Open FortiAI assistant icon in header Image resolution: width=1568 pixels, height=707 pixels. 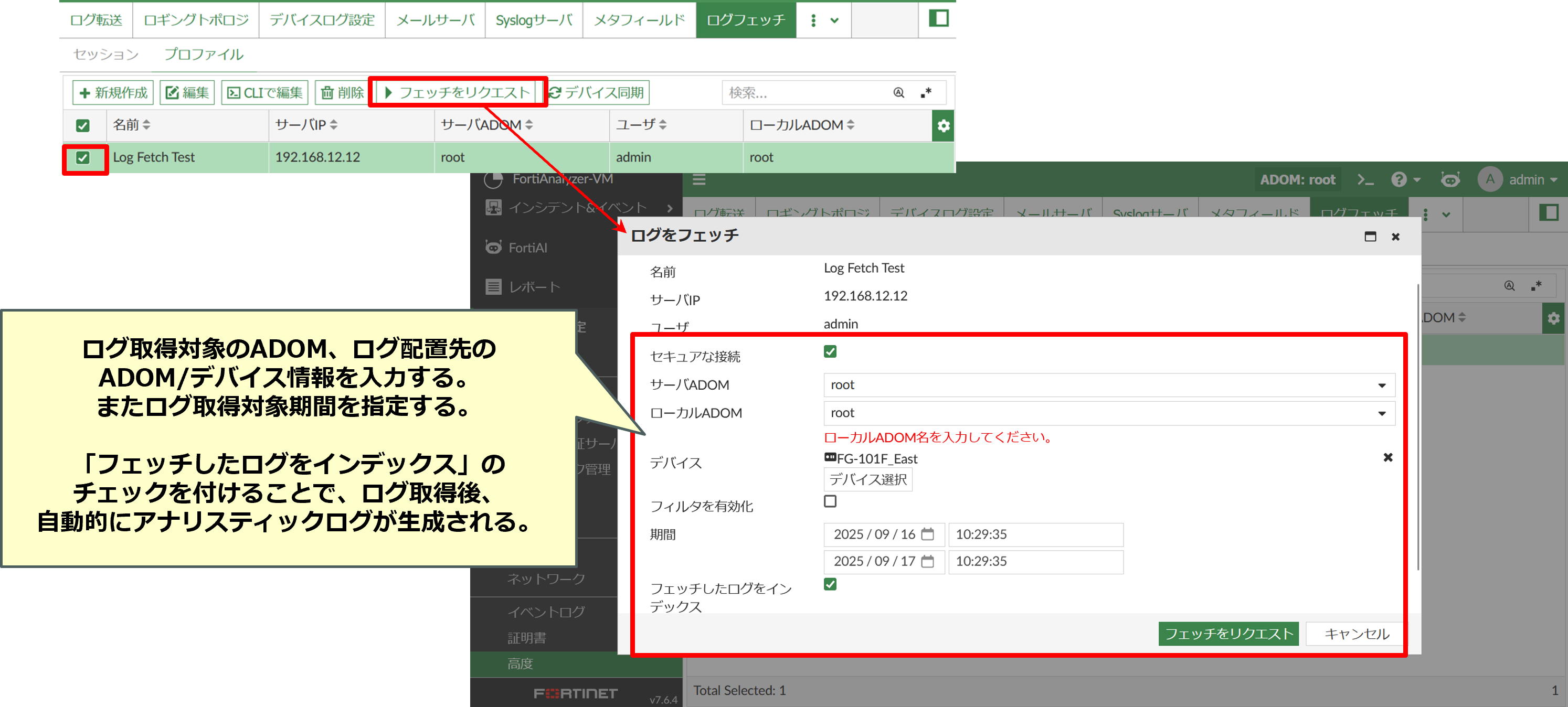(x=1450, y=179)
